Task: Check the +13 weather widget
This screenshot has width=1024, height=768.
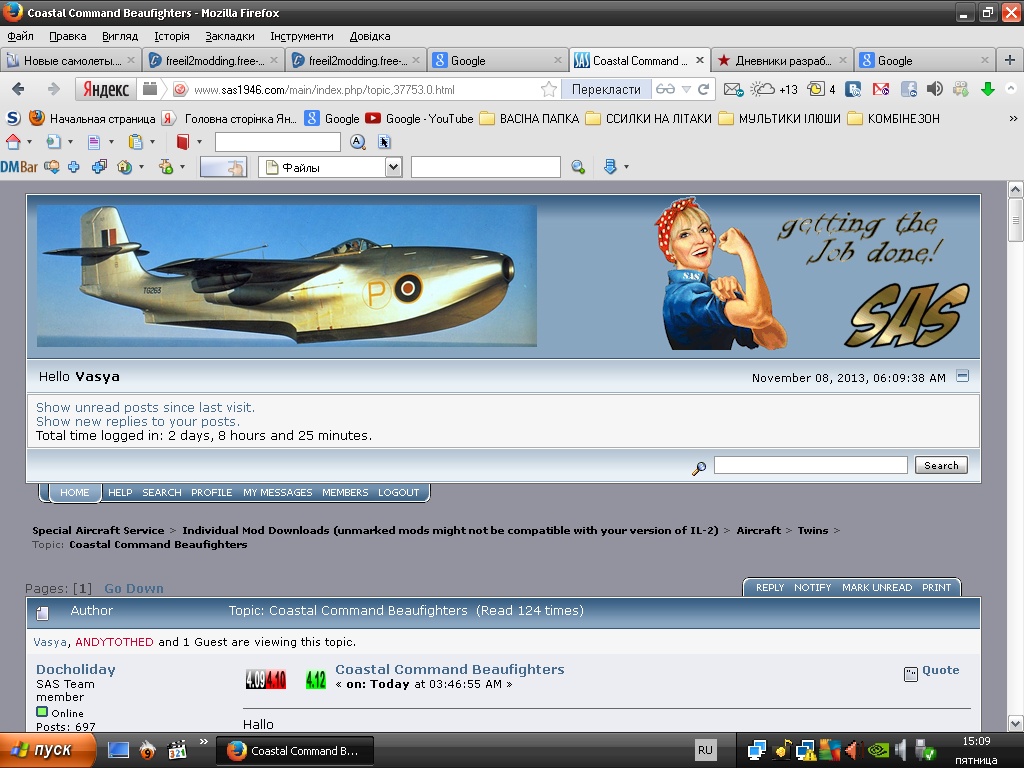Action: pos(774,89)
